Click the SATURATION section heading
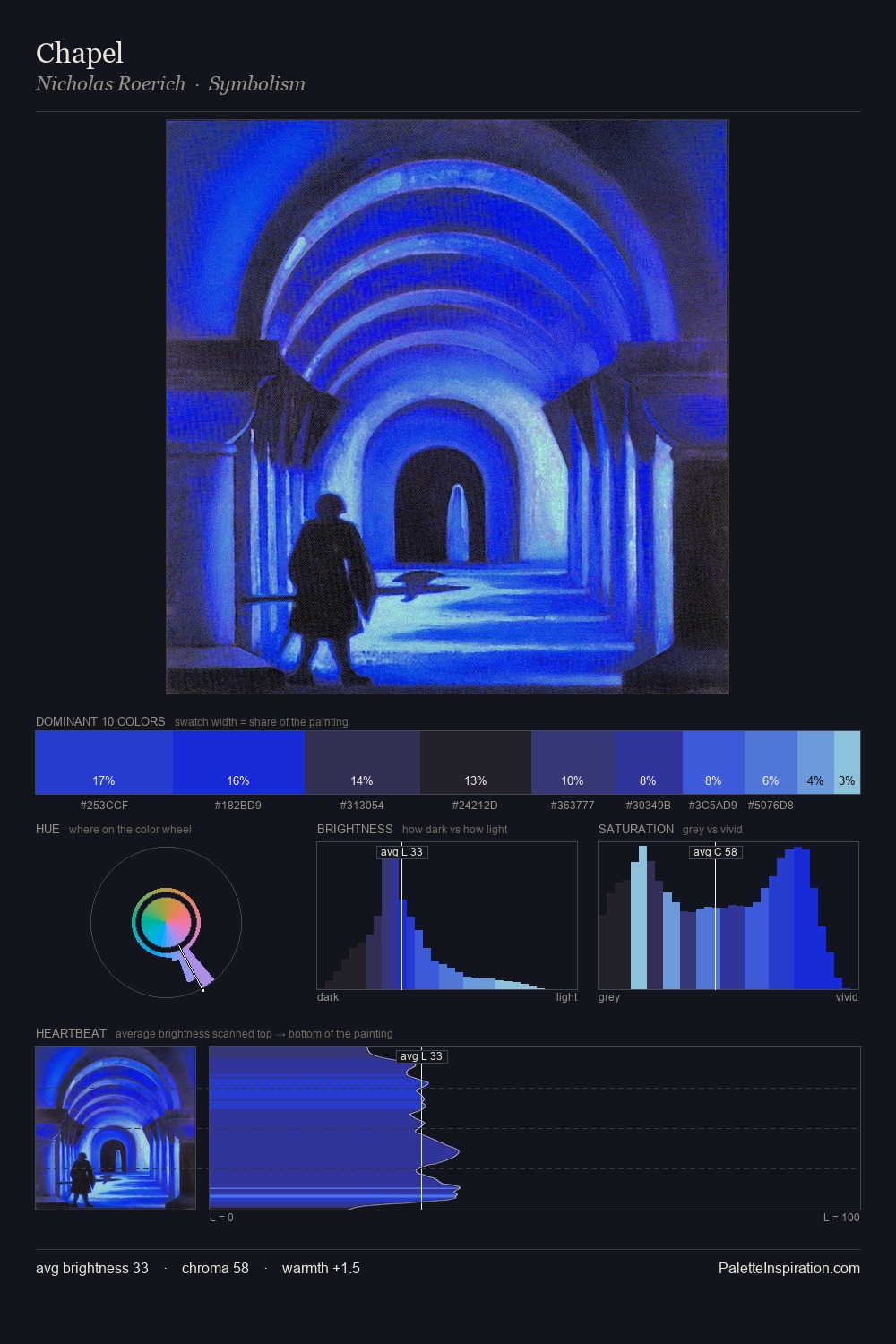 tap(636, 829)
